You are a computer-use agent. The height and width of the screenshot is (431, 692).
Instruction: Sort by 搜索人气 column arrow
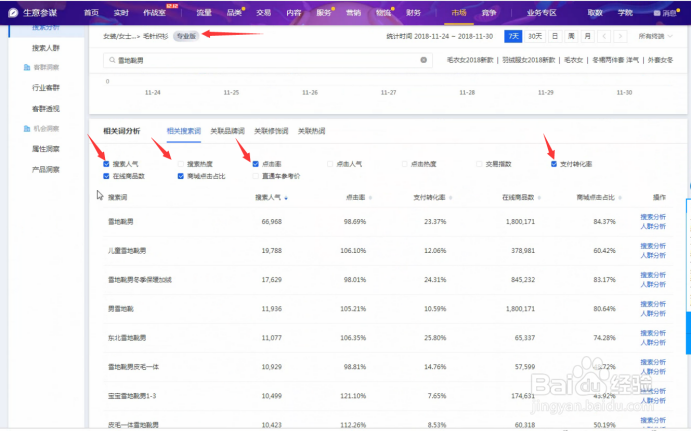pyautogui.click(x=286, y=198)
